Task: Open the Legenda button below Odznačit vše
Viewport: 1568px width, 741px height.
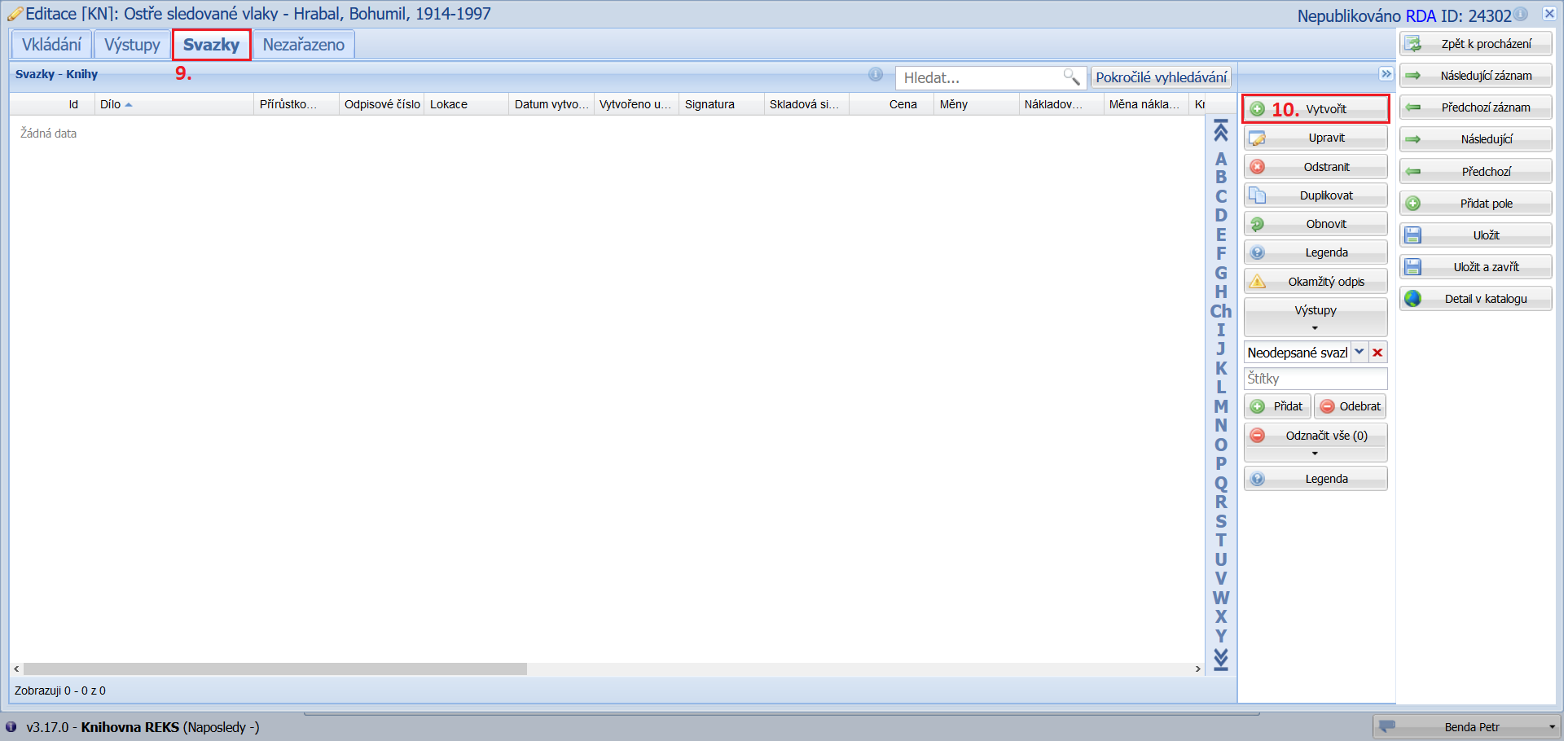Action: coord(1315,479)
